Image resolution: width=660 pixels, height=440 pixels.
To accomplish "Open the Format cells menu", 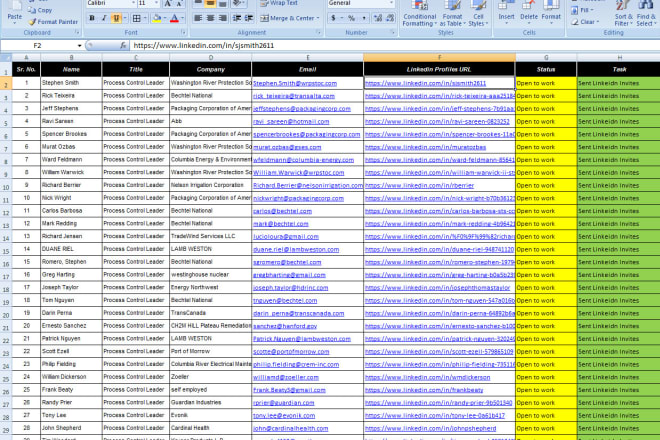I will (551, 13).
